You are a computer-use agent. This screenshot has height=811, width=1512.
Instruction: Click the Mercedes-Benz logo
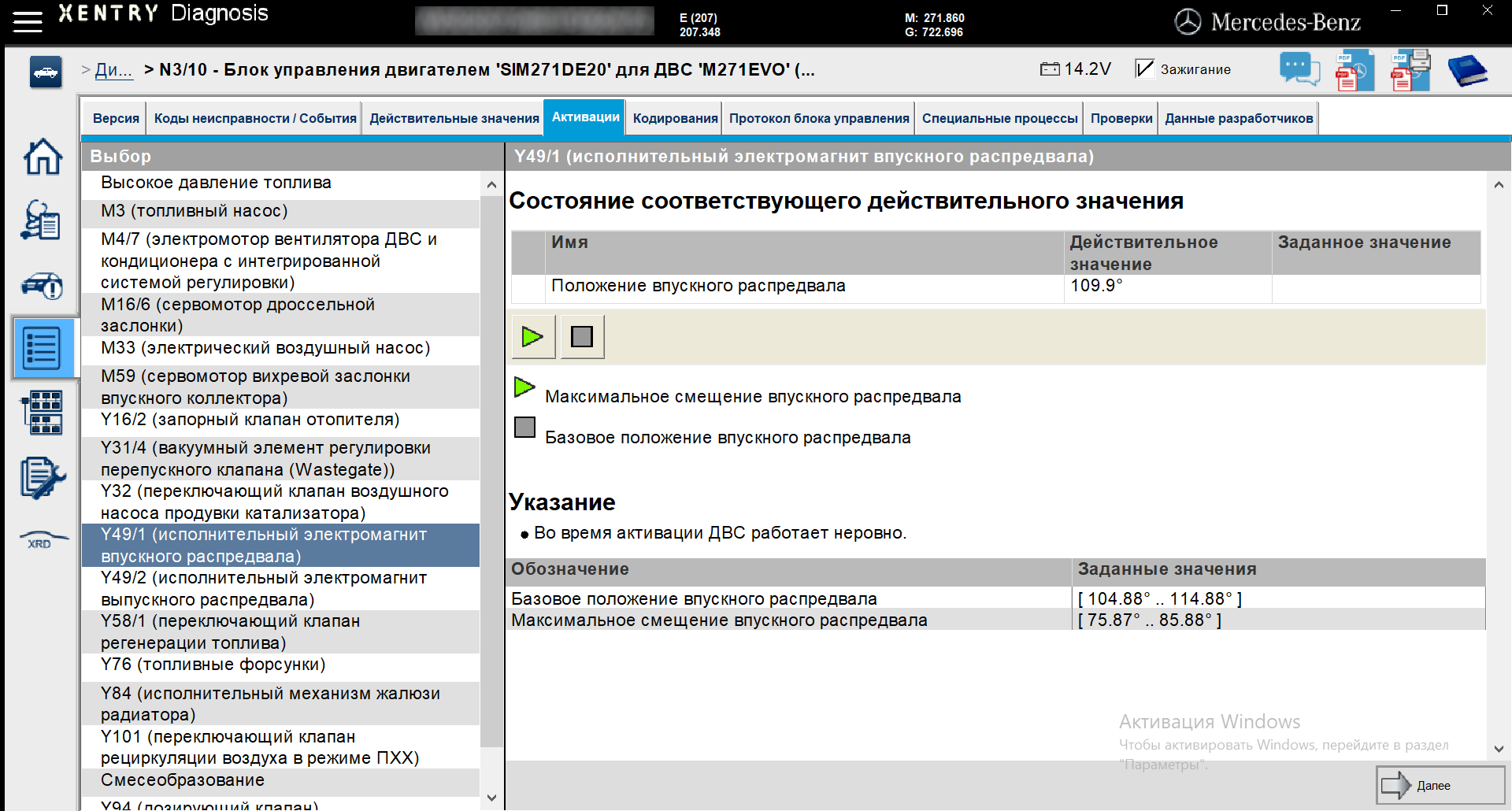point(1268,22)
